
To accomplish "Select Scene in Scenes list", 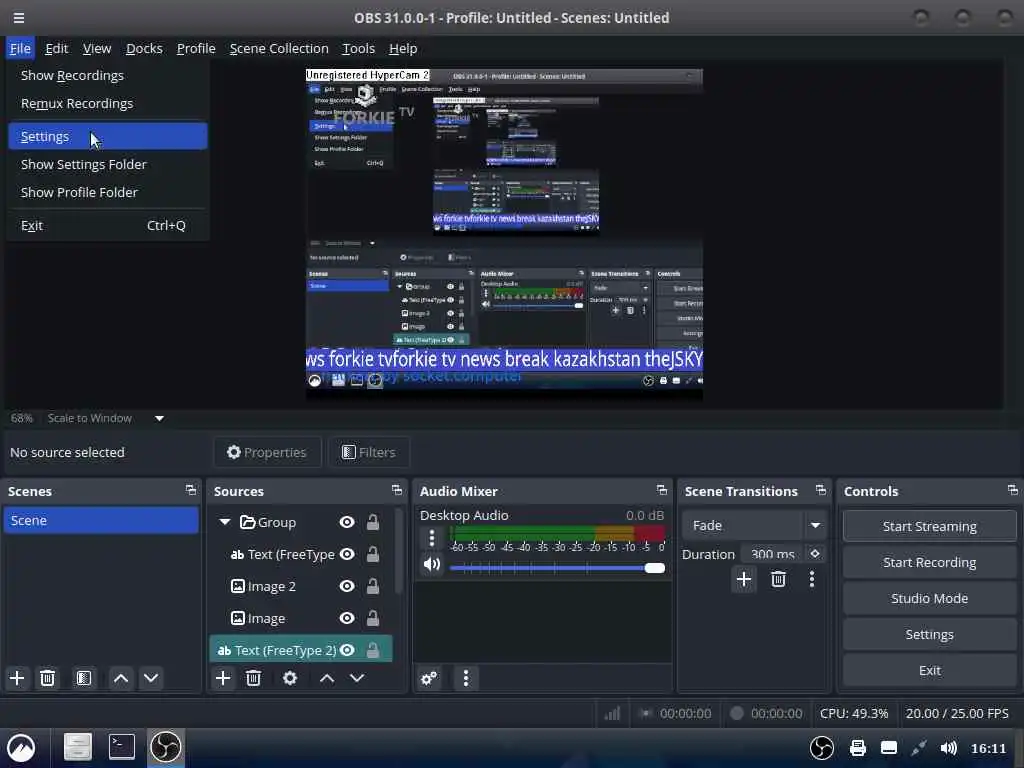I will [x=101, y=520].
